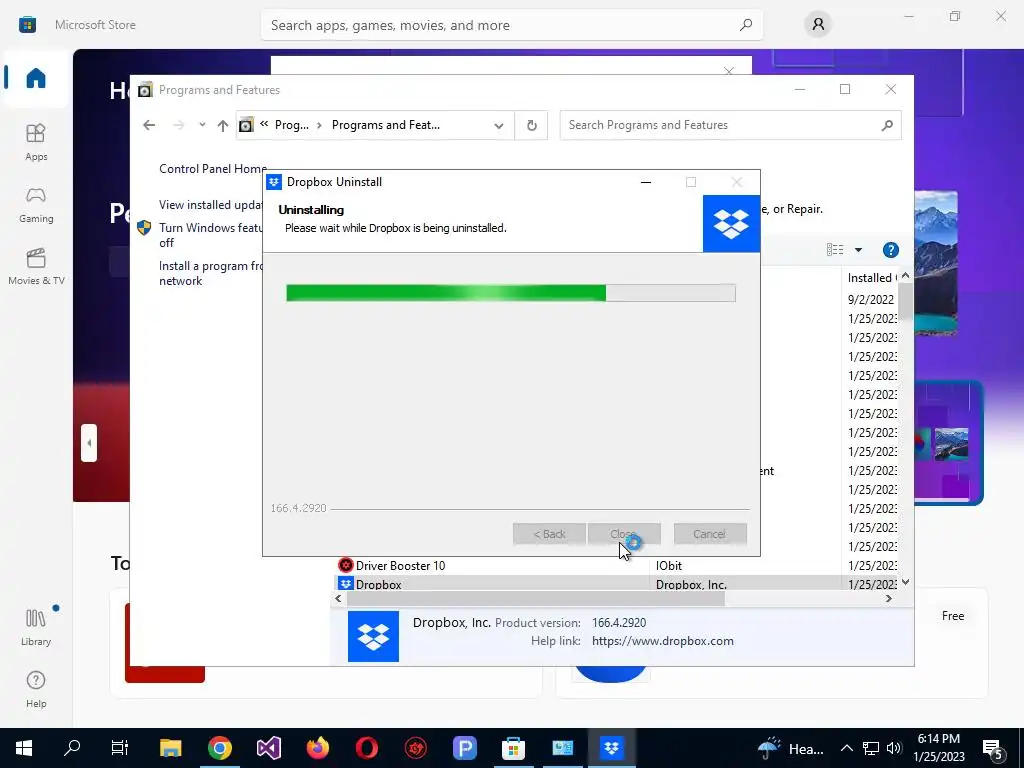Image resolution: width=1024 pixels, height=768 pixels.
Task: Open Gaming section in Microsoft Store
Action: tap(36, 204)
